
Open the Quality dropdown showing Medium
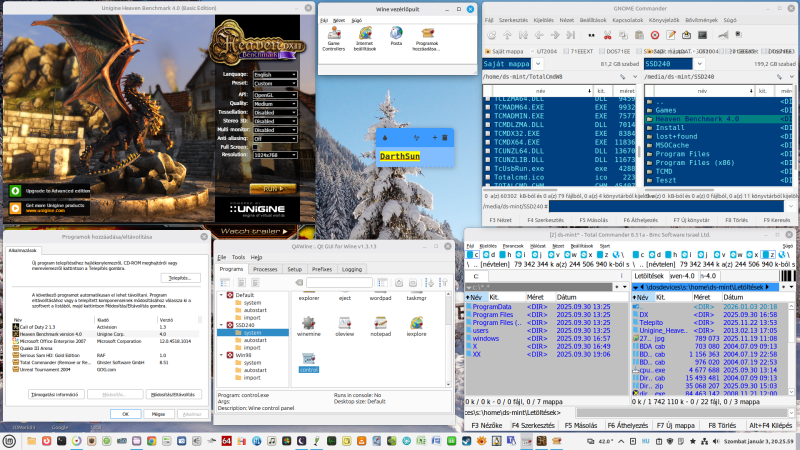275,104
